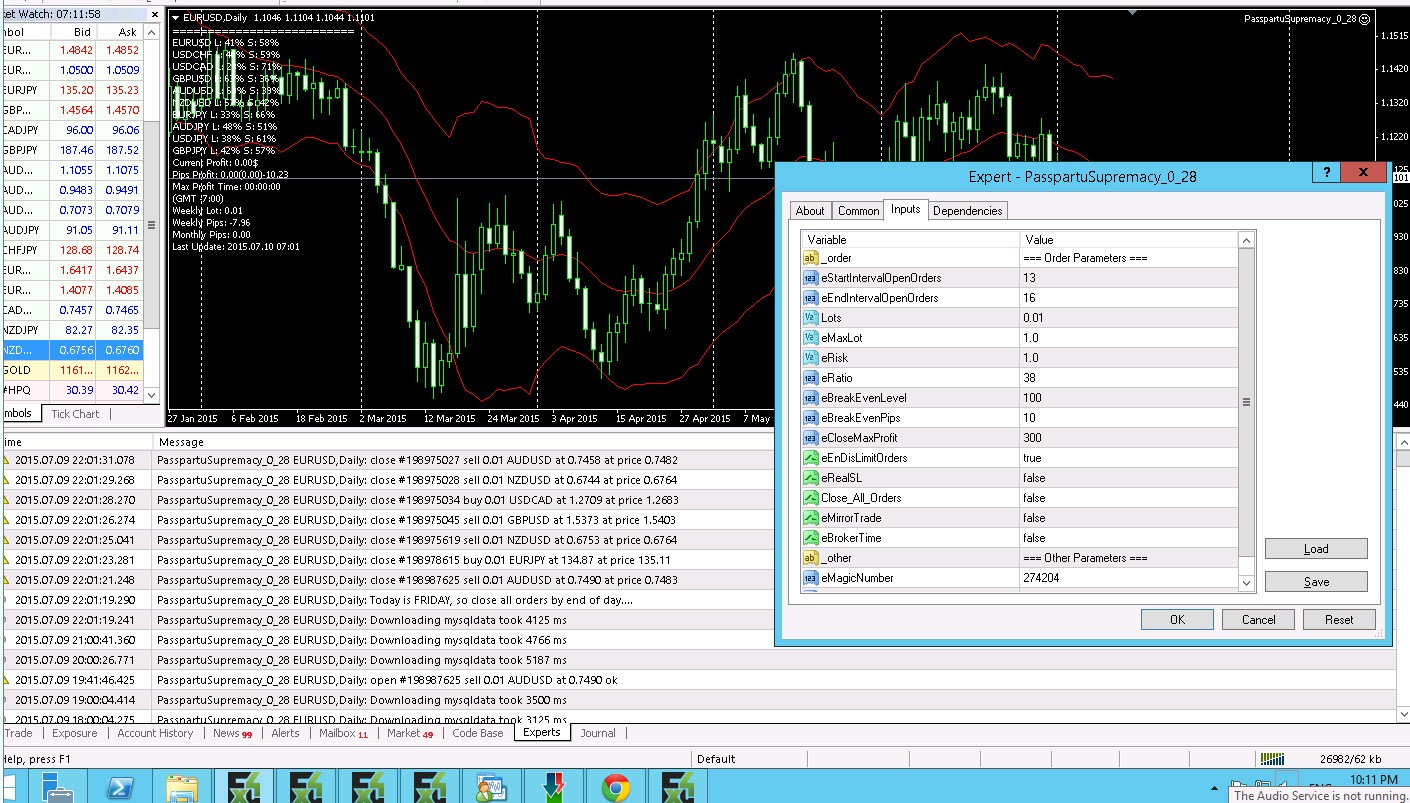Select the eRealSL false value cell
This screenshot has width=1410, height=803.
point(1128,478)
